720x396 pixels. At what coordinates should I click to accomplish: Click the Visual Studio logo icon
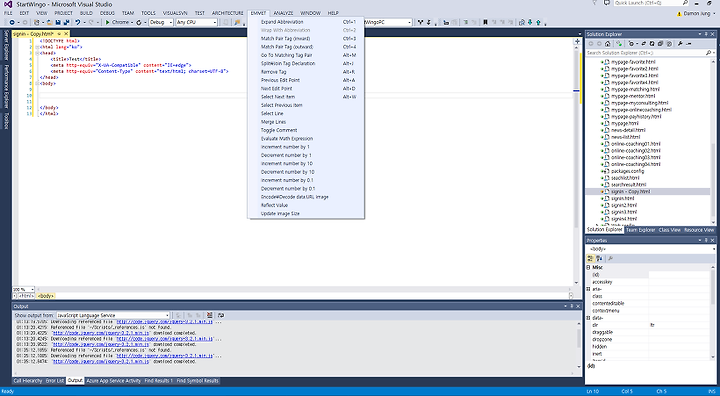(x=8, y=4)
